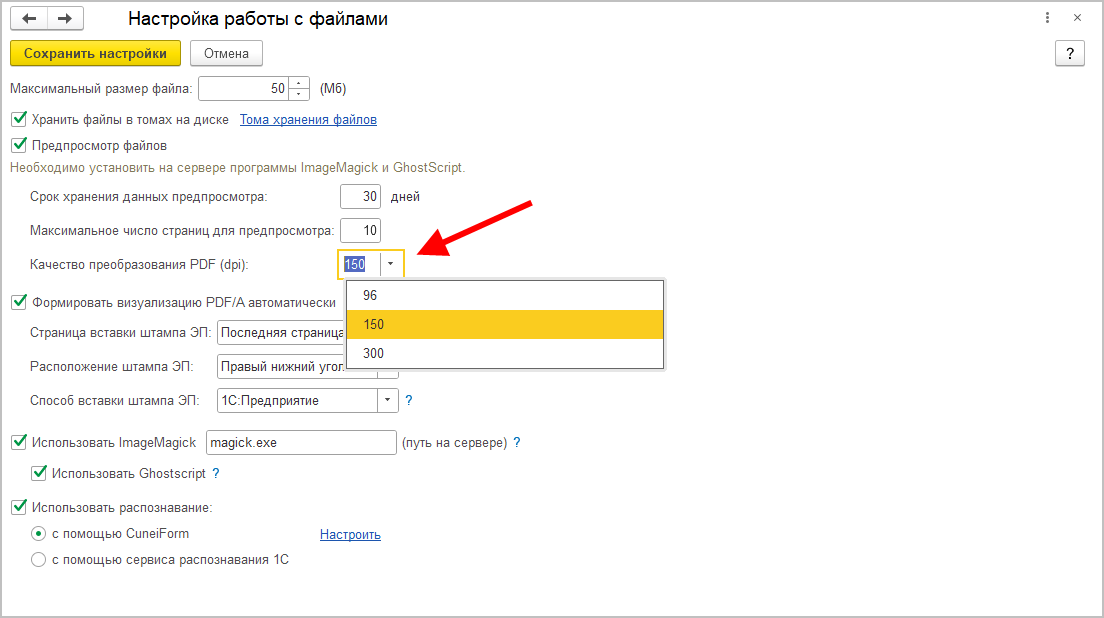Collapse the PDF quality dpi dropdown arrow

click(391, 264)
